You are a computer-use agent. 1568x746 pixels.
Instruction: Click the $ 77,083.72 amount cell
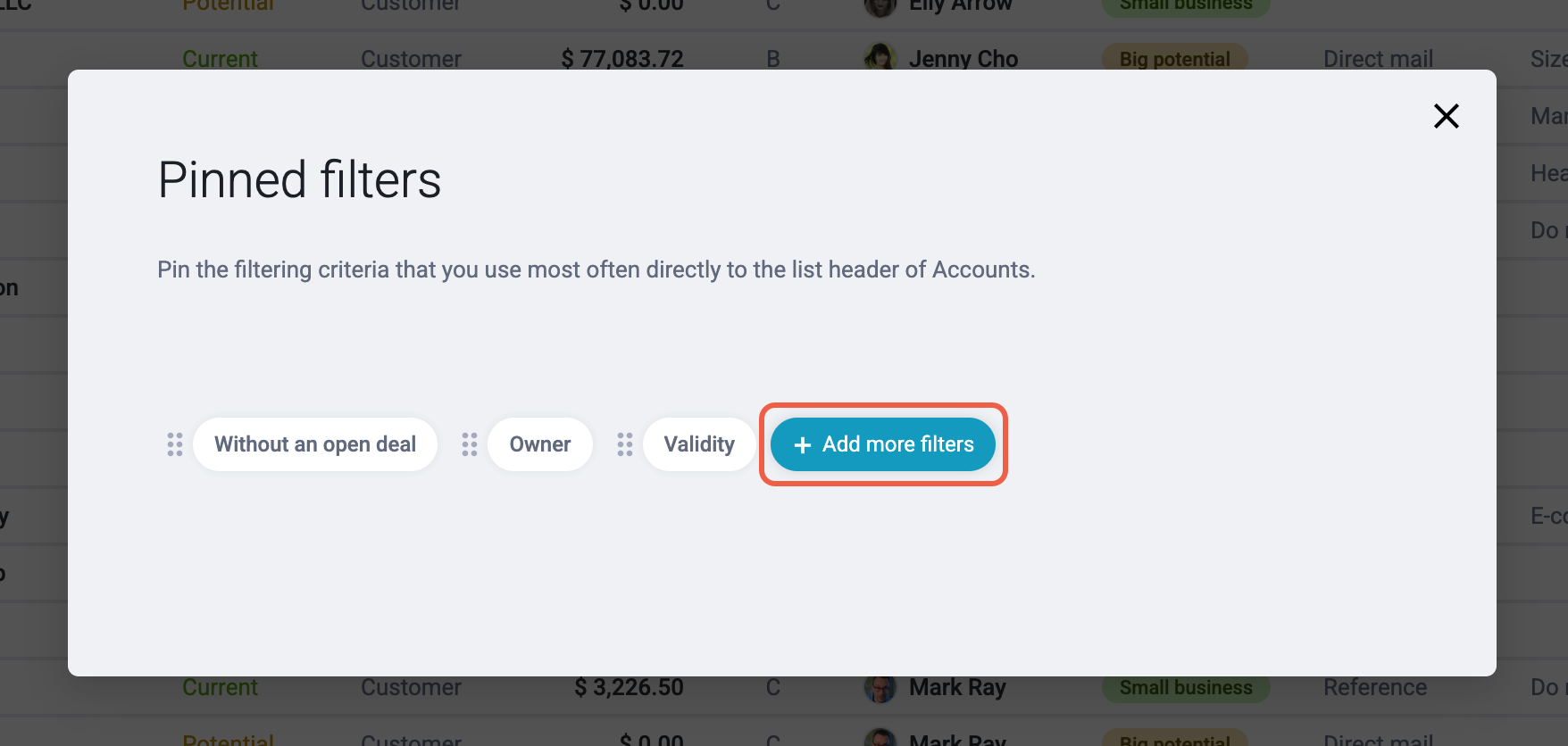[622, 59]
